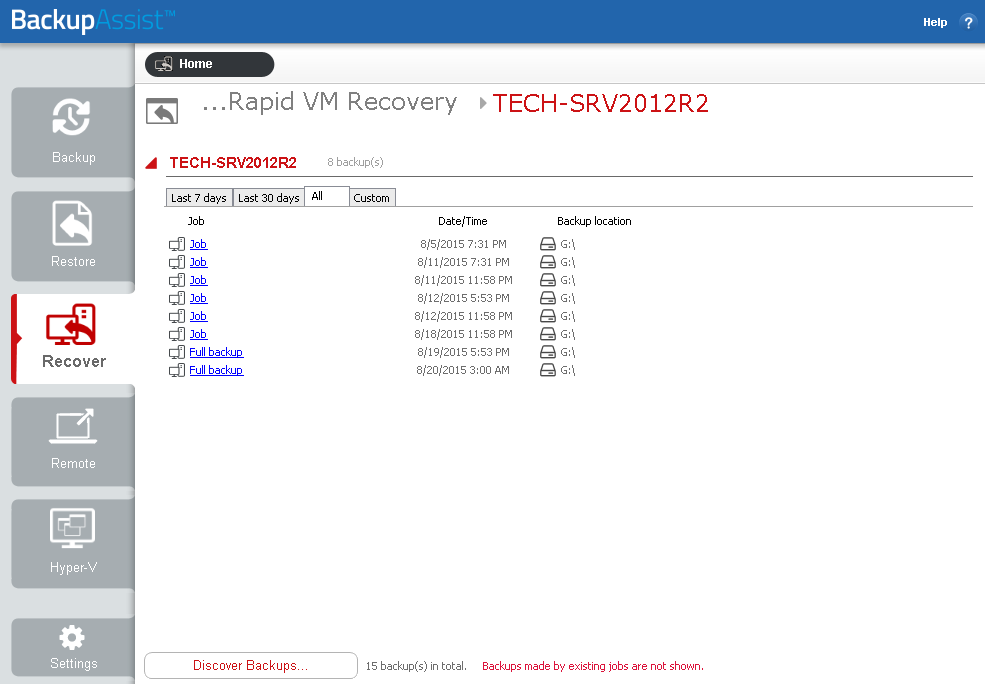Click the Date/Time column header
The height and width of the screenshot is (684, 985).
click(x=463, y=221)
